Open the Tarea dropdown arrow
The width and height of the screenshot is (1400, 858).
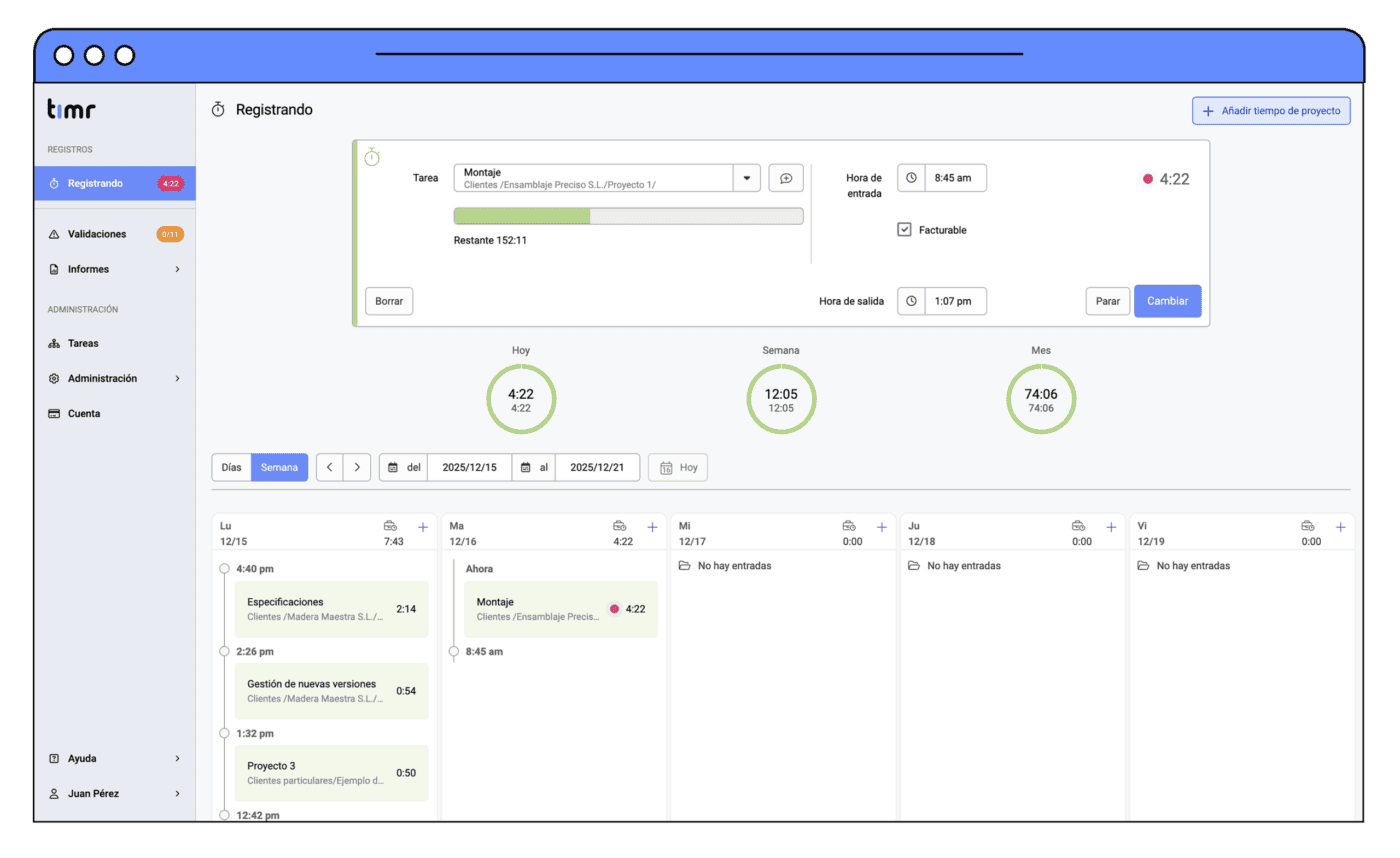pos(747,178)
